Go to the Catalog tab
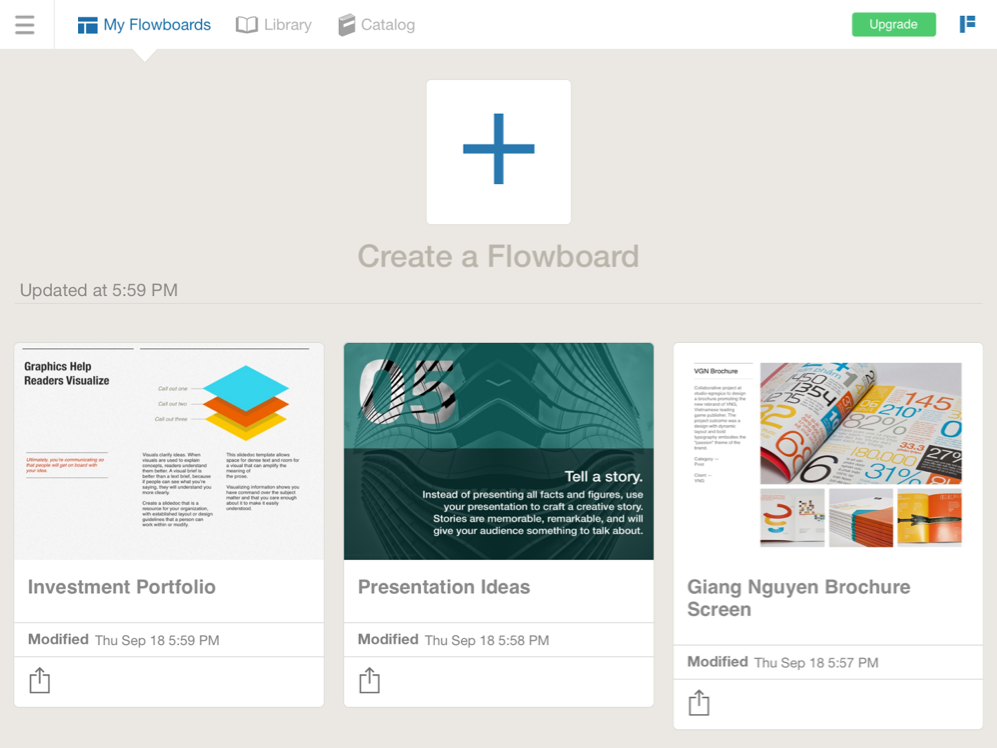This screenshot has height=748, width=997. tap(387, 25)
